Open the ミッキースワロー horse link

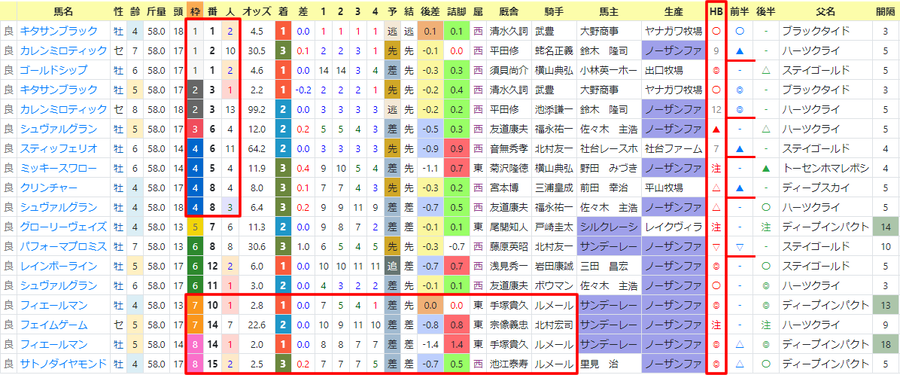(x=58, y=168)
